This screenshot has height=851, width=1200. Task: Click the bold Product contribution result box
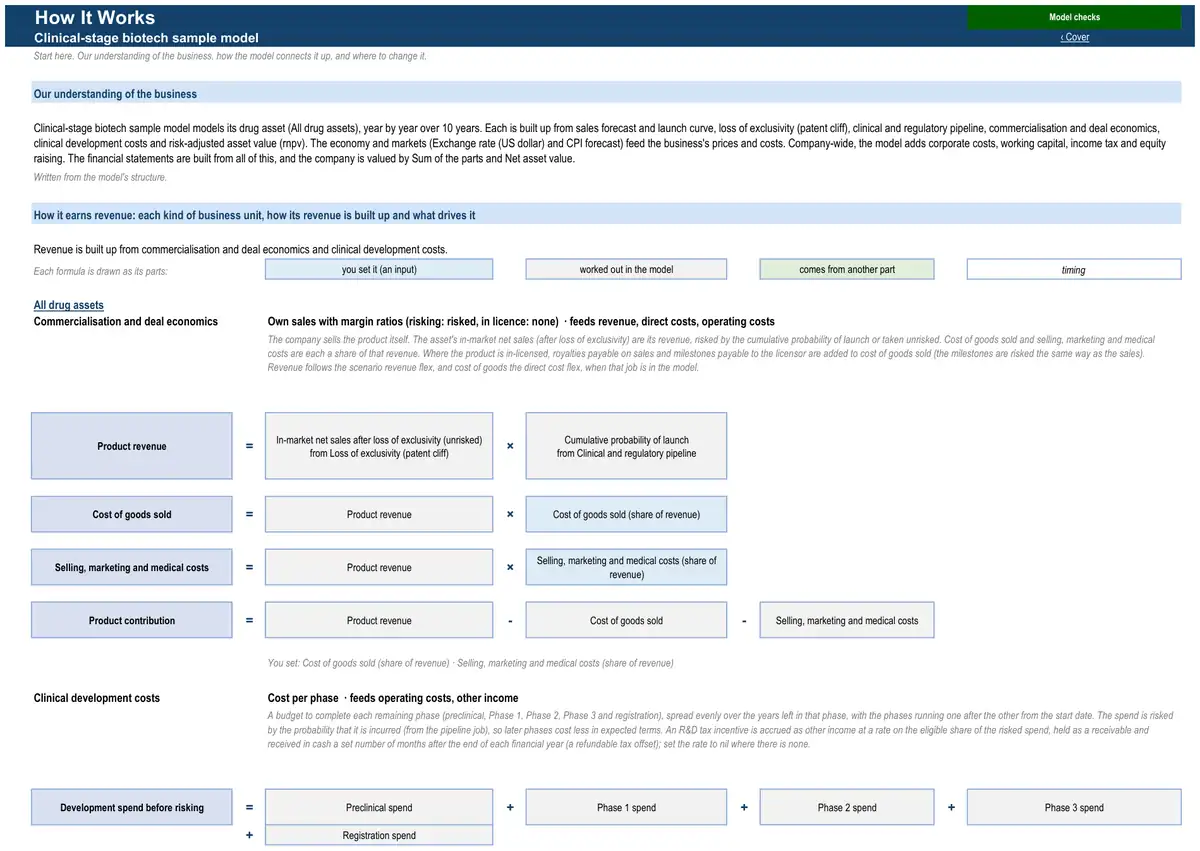coord(132,620)
